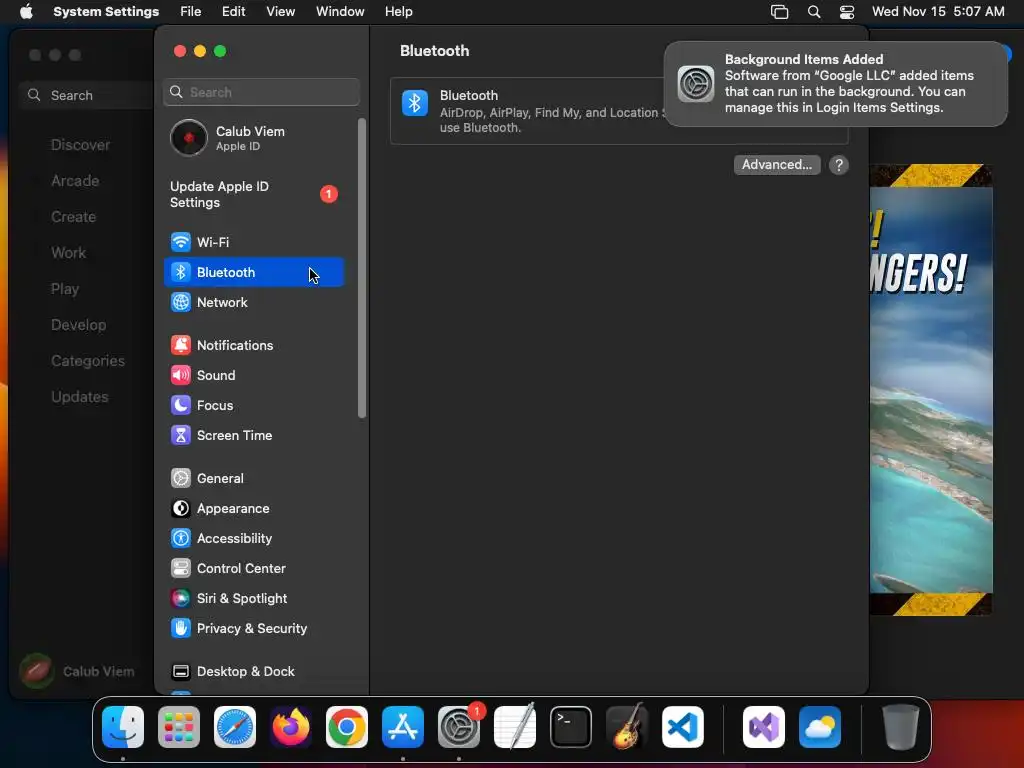Open Spotlight search in menu bar
Screen dimensions: 1024x768
814,12
